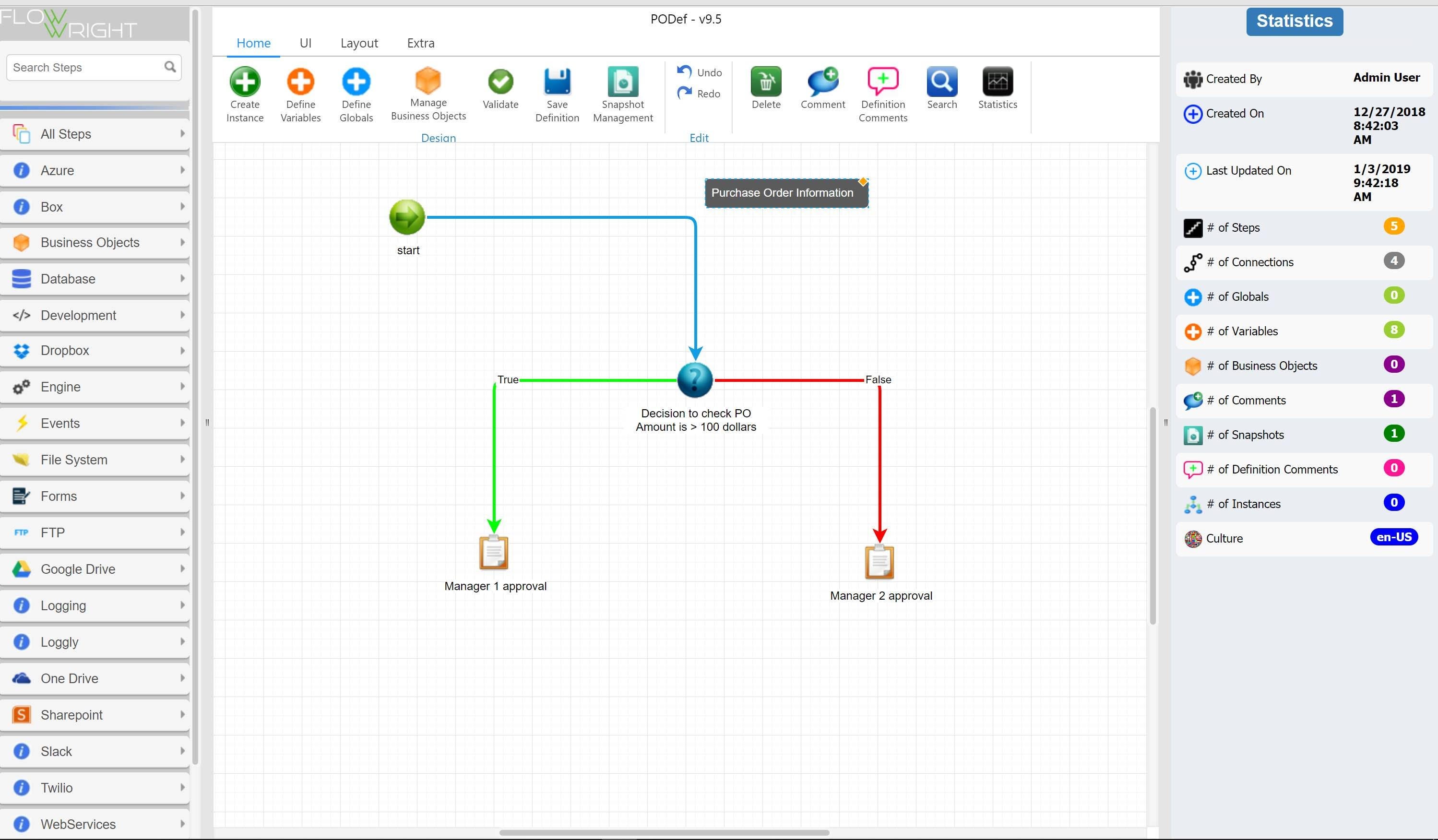Add a Comment using the ribbon icon
This screenshot has width=1438, height=840.
(x=822, y=82)
